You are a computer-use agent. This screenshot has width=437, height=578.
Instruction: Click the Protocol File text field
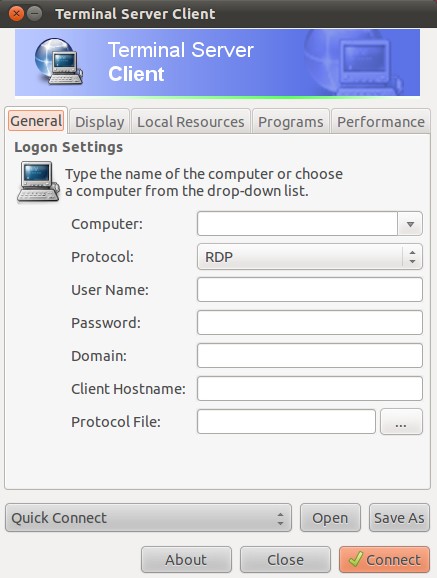pyautogui.click(x=286, y=422)
